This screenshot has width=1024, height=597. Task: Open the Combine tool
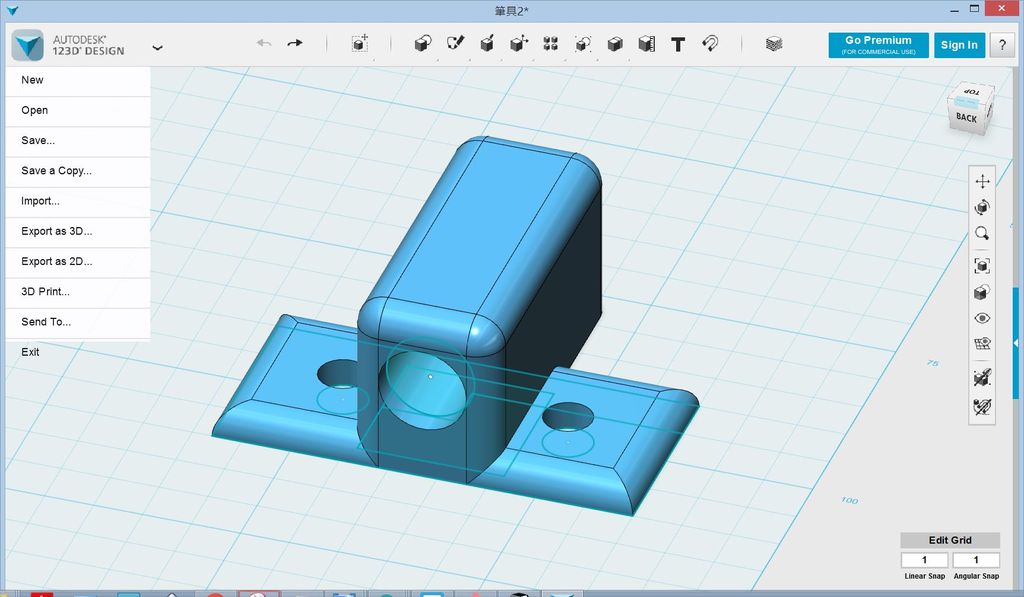point(615,44)
